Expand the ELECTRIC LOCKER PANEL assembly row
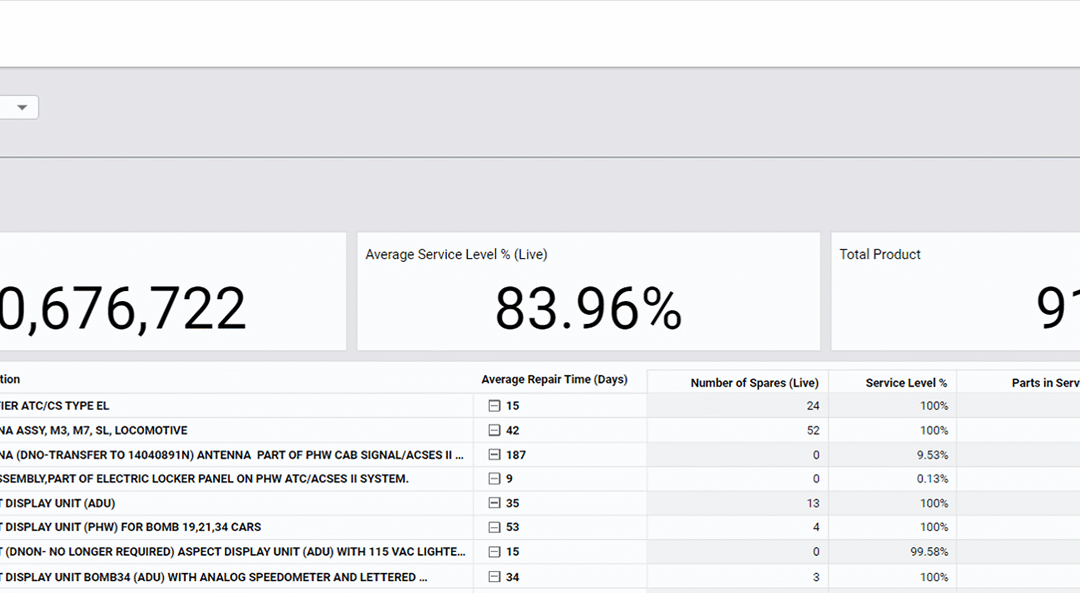The image size is (1080, 593). (494, 478)
